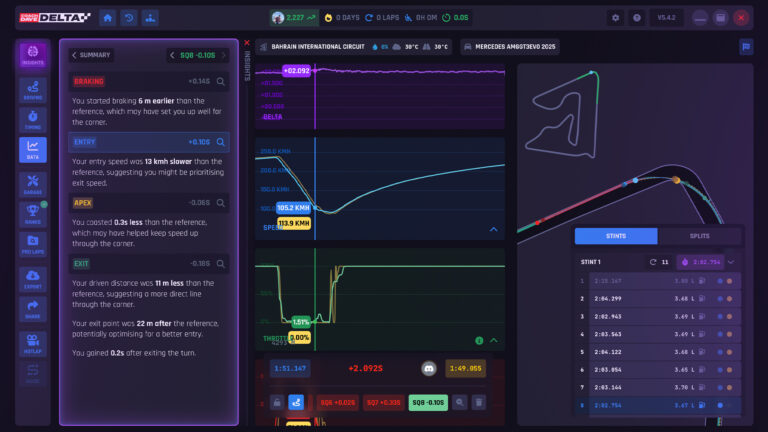Click the home icon in top bar

pos(108,17)
